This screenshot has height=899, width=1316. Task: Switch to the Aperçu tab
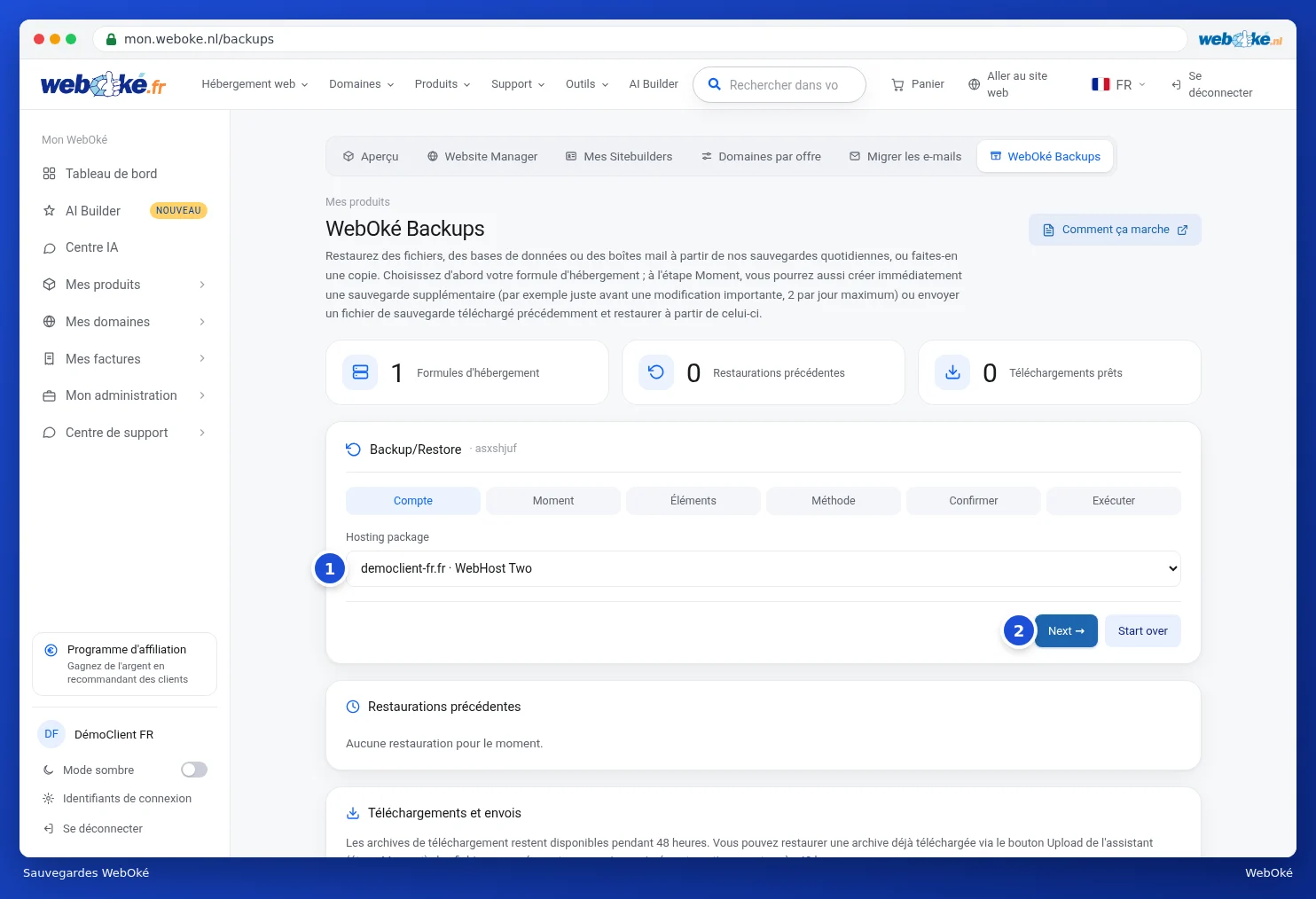point(371,157)
